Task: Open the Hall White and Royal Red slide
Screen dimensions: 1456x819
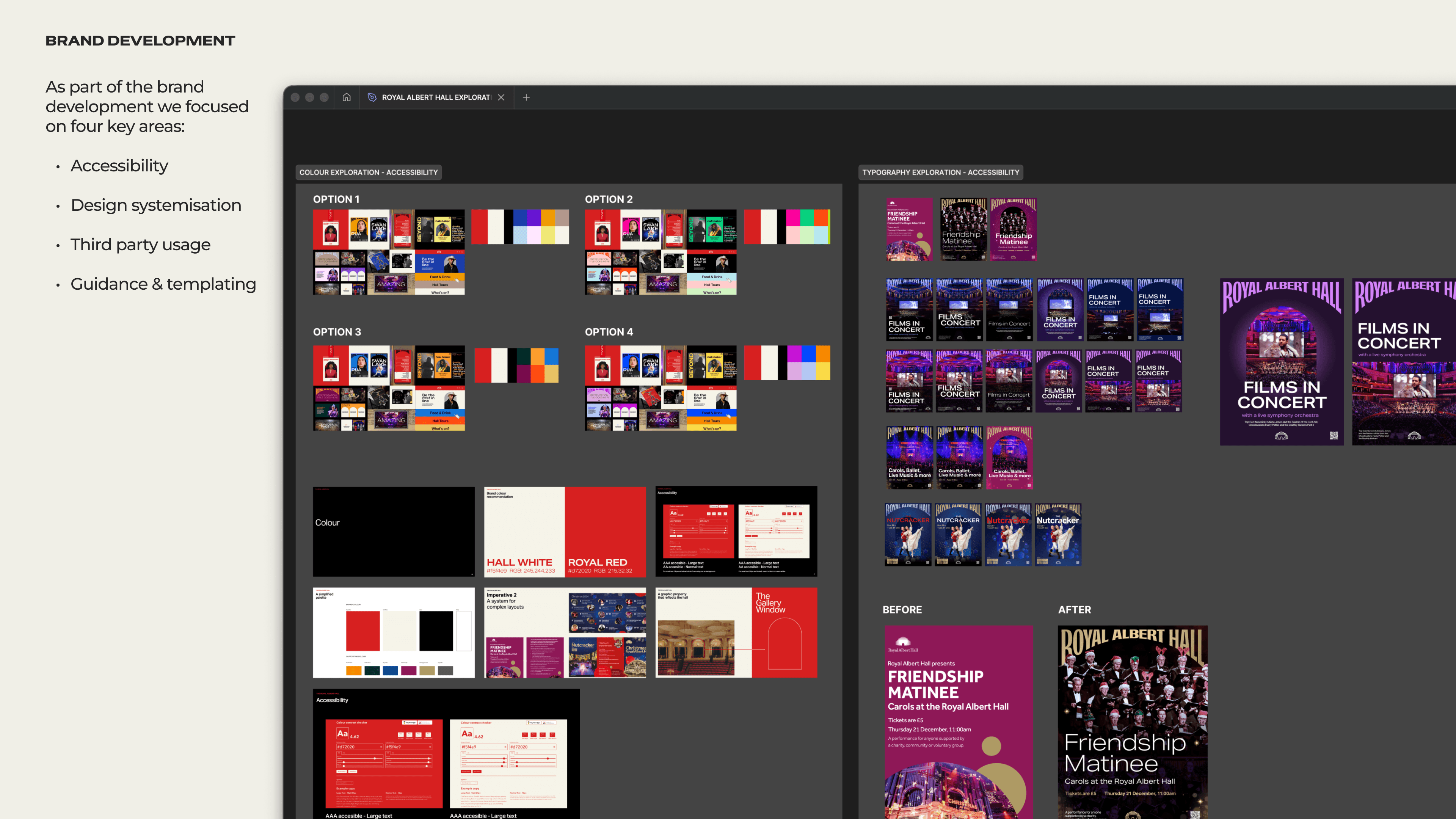Action: (x=565, y=531)
